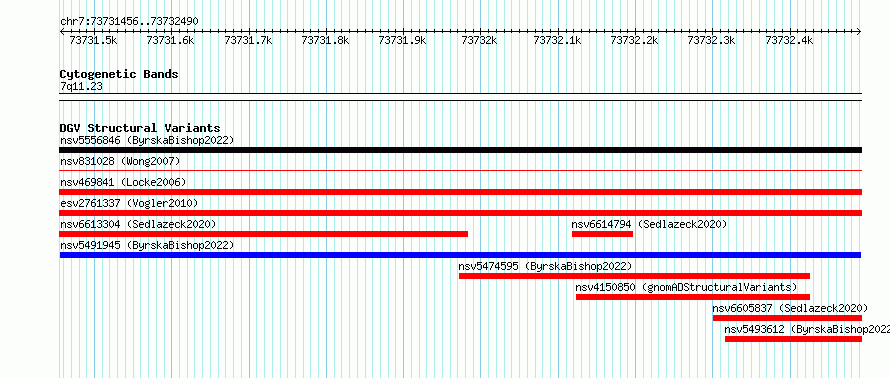This screenshot has width=890, height=378.
Task: Click the 73732.2k ruler tick label
Action: point(635,40)
